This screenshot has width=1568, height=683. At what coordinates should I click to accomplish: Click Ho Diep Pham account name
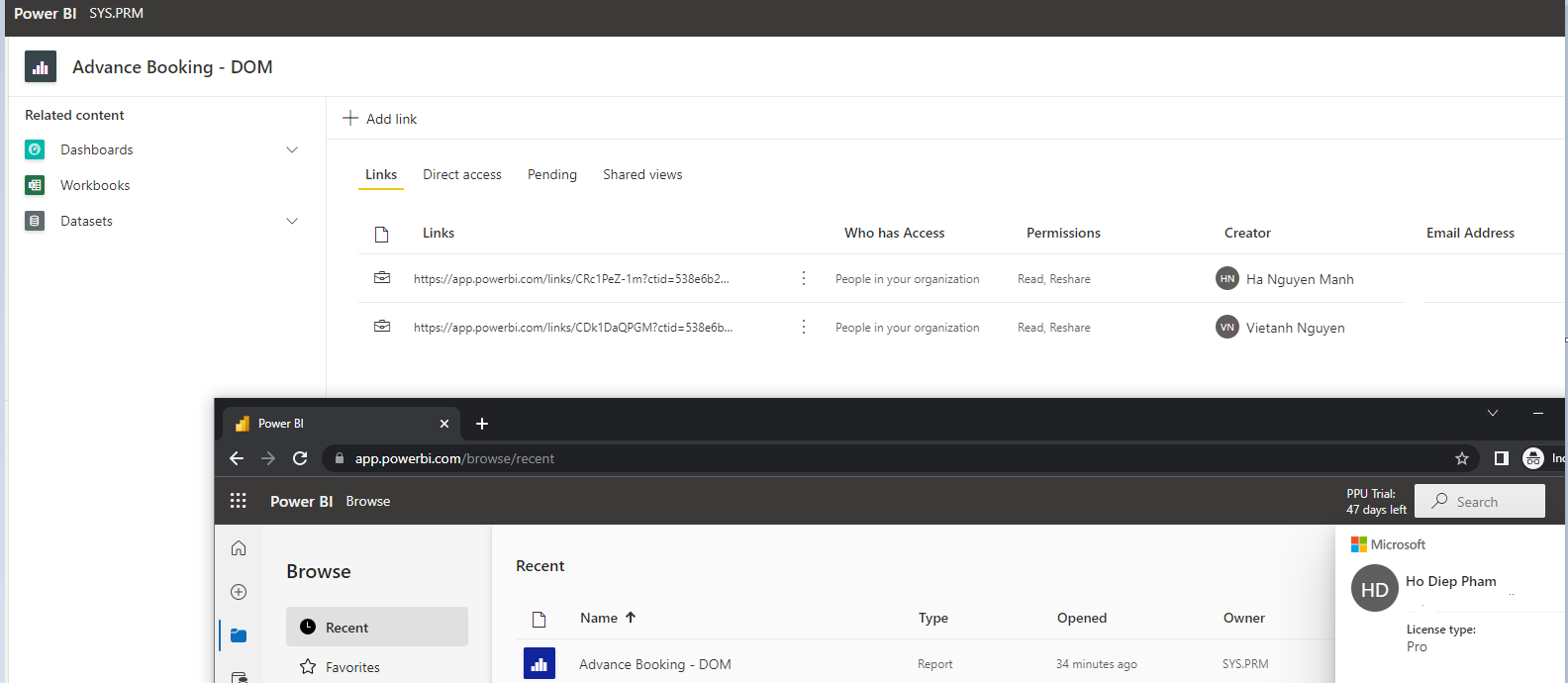pos(1451,581)
